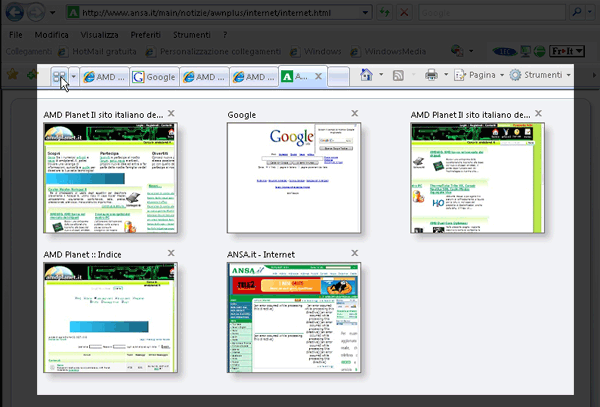Image resolution: width=600 pixels, height=407 pixels.
Task: Close the active ANSA tab
Action: pos(318,77)
